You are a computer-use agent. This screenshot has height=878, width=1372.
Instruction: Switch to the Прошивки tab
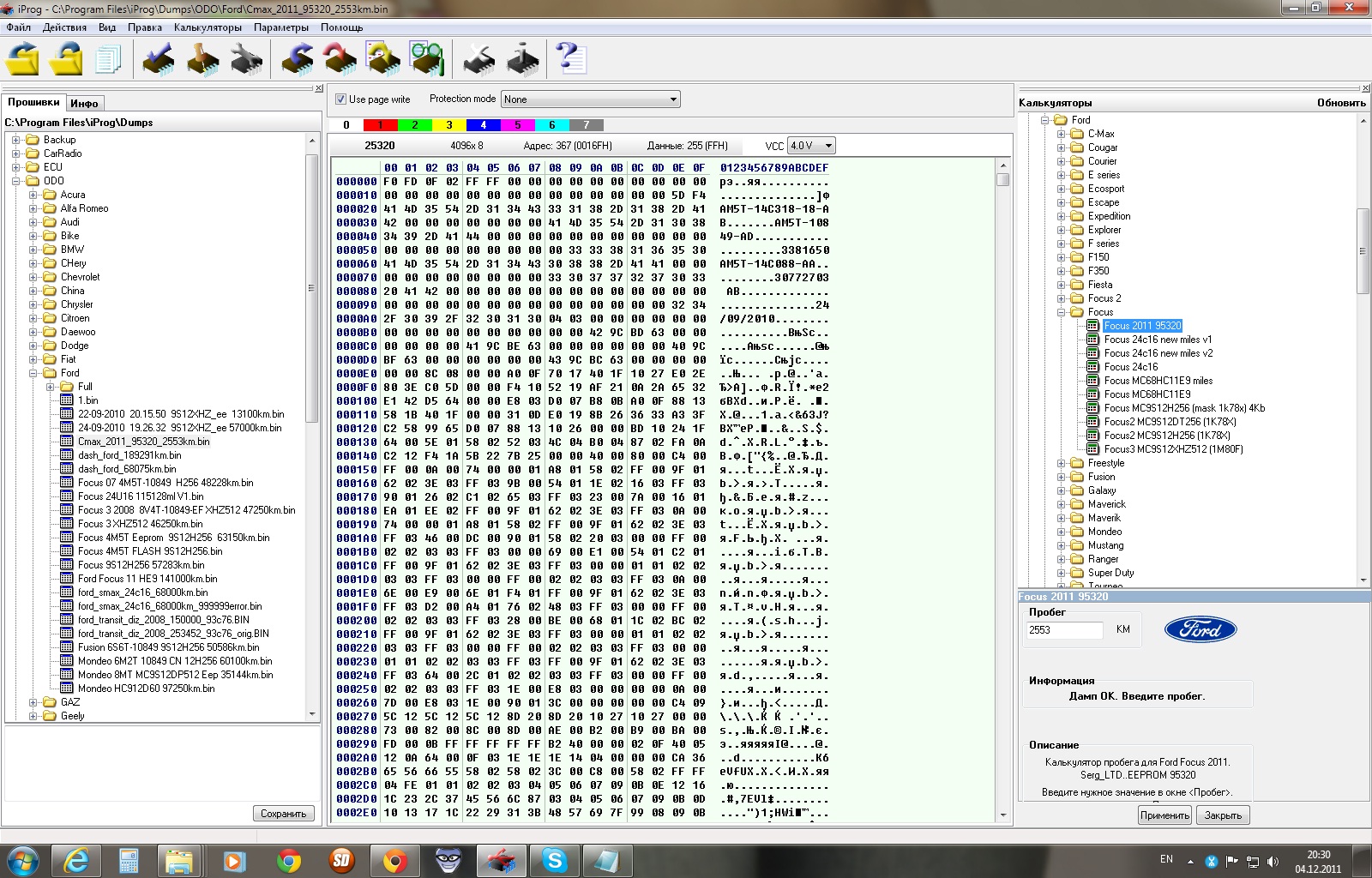(33, 102)
